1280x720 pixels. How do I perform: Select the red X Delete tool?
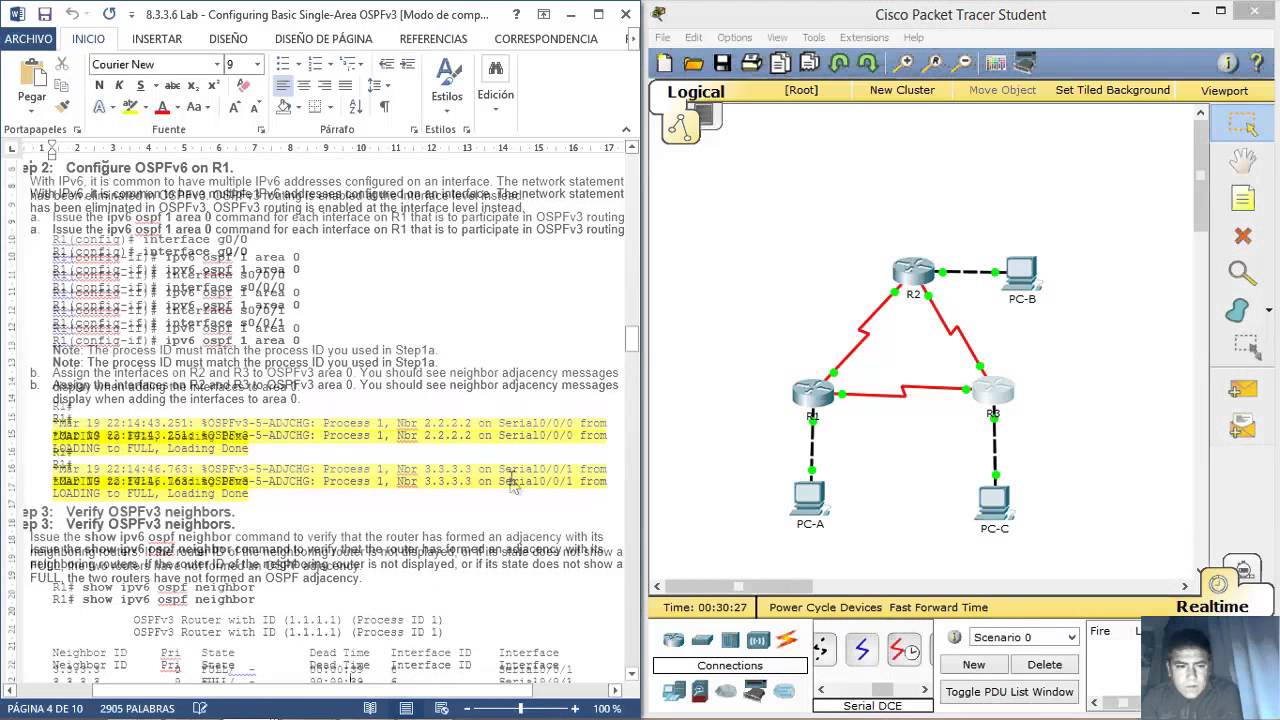click(1242, 236)
